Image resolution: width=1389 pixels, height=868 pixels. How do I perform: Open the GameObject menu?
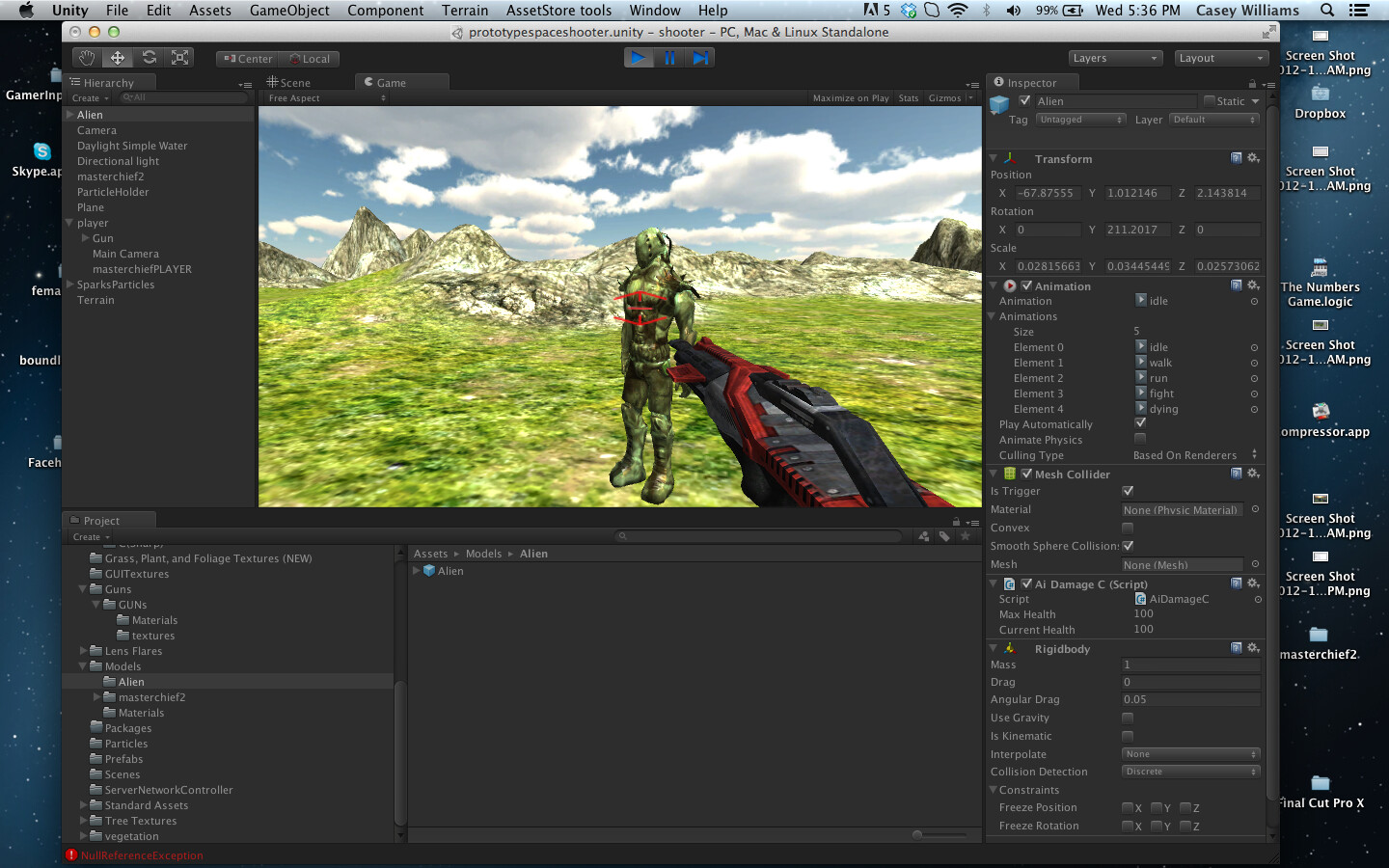pos(289,11)
